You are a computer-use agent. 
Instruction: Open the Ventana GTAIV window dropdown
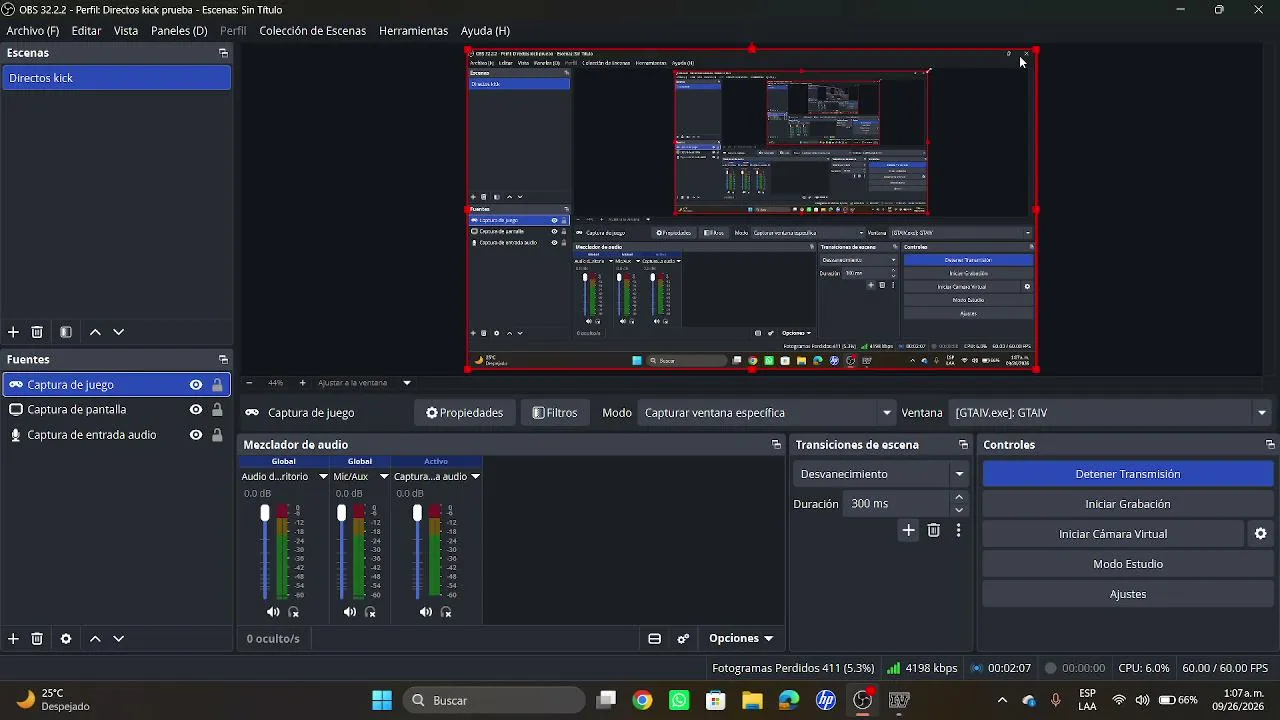(1110, 413)
